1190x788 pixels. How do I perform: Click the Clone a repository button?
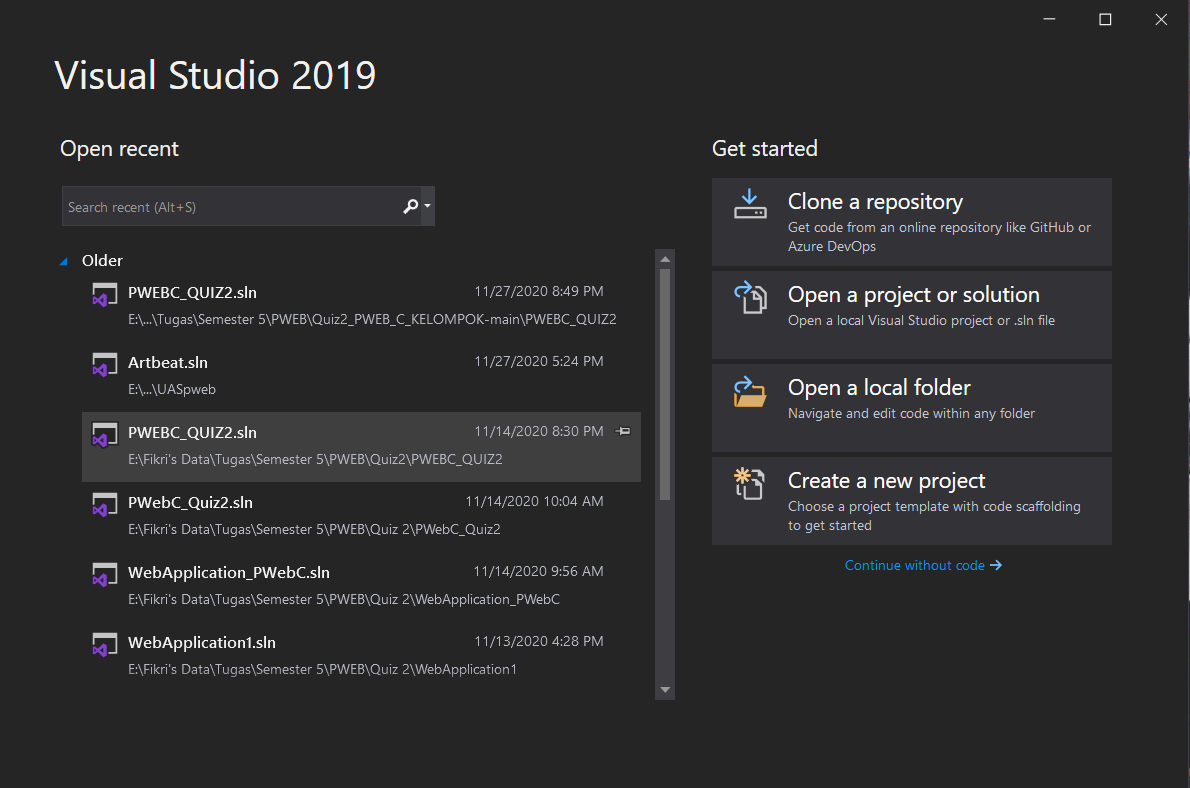pyautogui.click(x=911, y=222)
